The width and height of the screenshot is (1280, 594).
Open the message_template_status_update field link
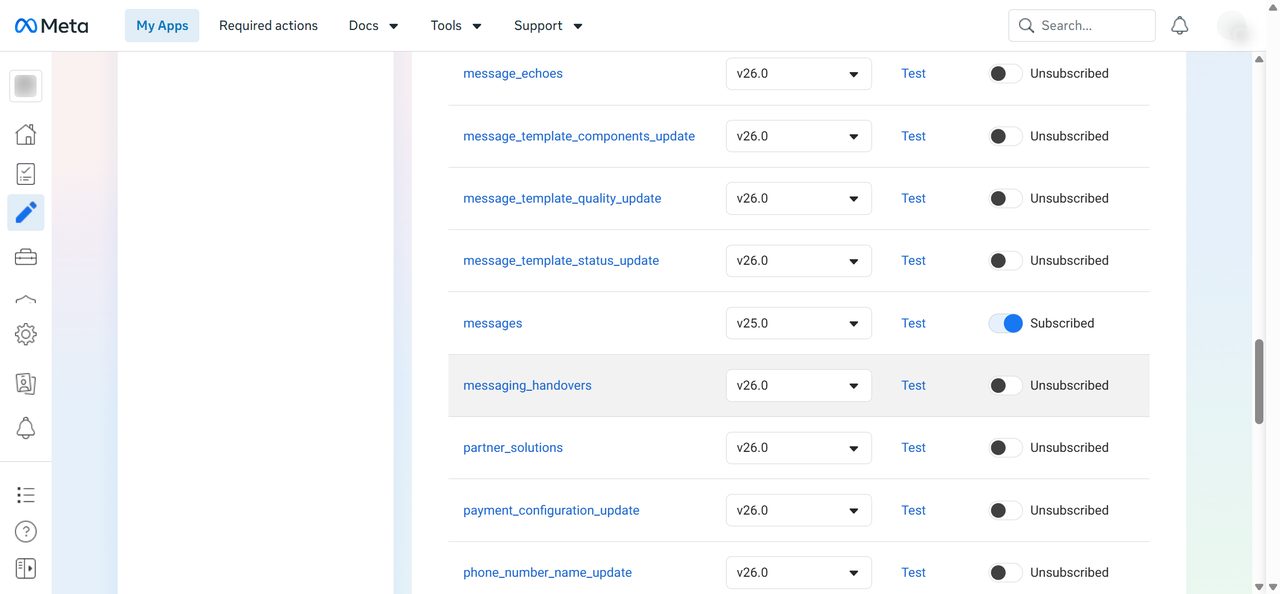[561, 261]
